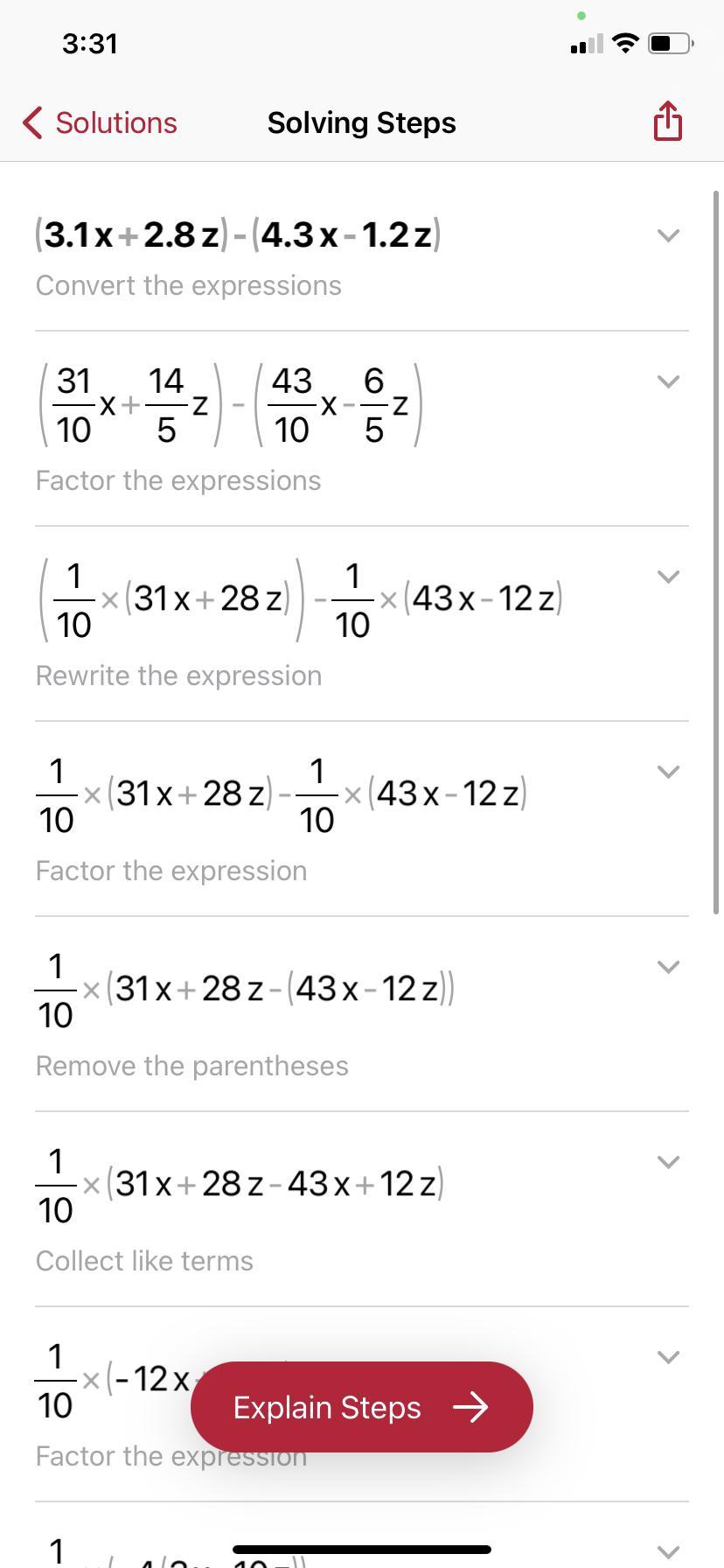The height and width of the screenshot is (1568, 724).
Task: Tap the battery icon in status bar
Action: (x=671, y=43)
